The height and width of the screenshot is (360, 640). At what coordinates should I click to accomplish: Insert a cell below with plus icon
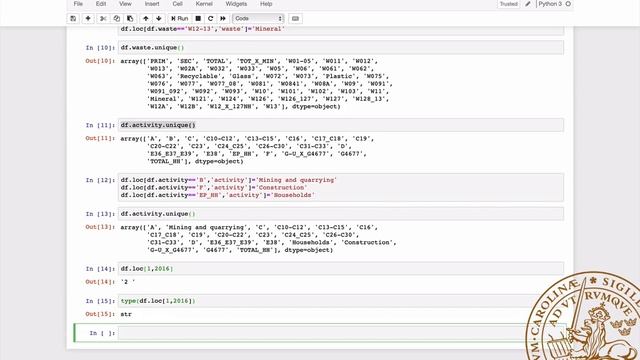click(88, 18)
